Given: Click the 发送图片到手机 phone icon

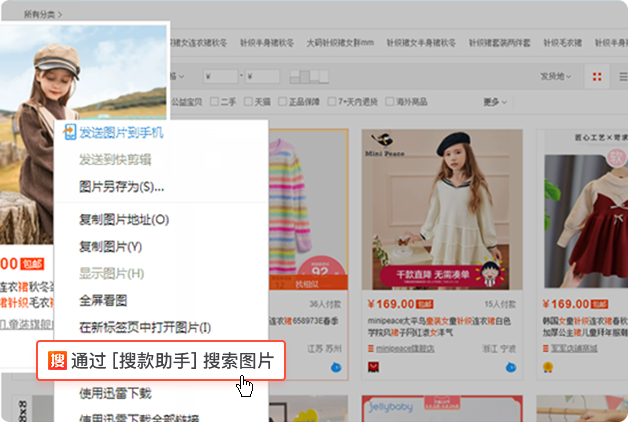Looking at the screenshot, I should (x=70, y=132).
